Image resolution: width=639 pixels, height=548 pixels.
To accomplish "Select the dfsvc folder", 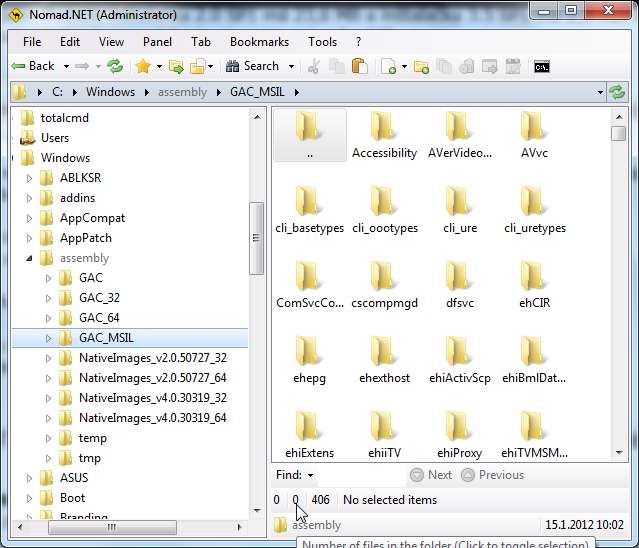I will 459,285.
